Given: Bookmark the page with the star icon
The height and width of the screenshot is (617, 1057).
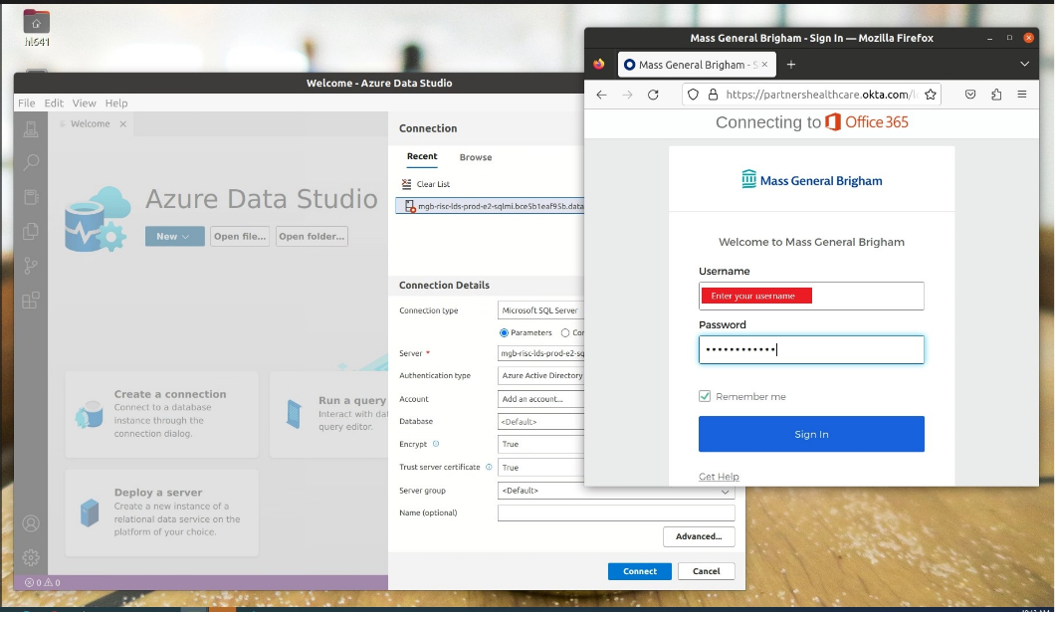Looking at the screenshot, I should [x=930, y=95].
